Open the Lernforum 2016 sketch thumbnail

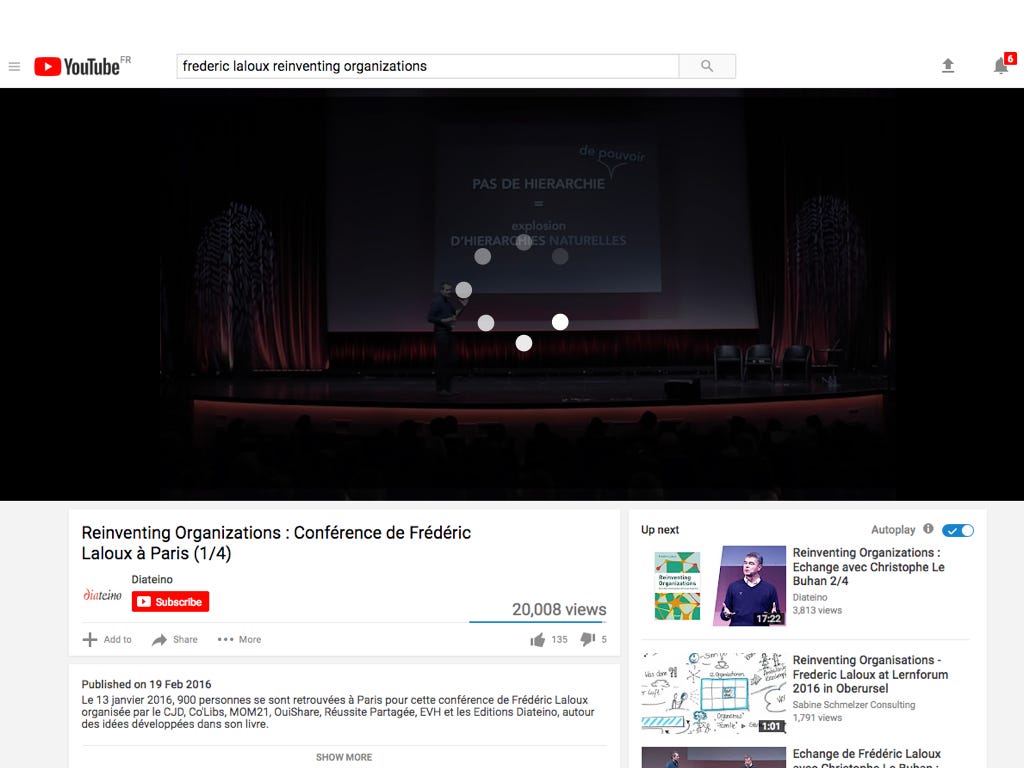click(714, 694)
